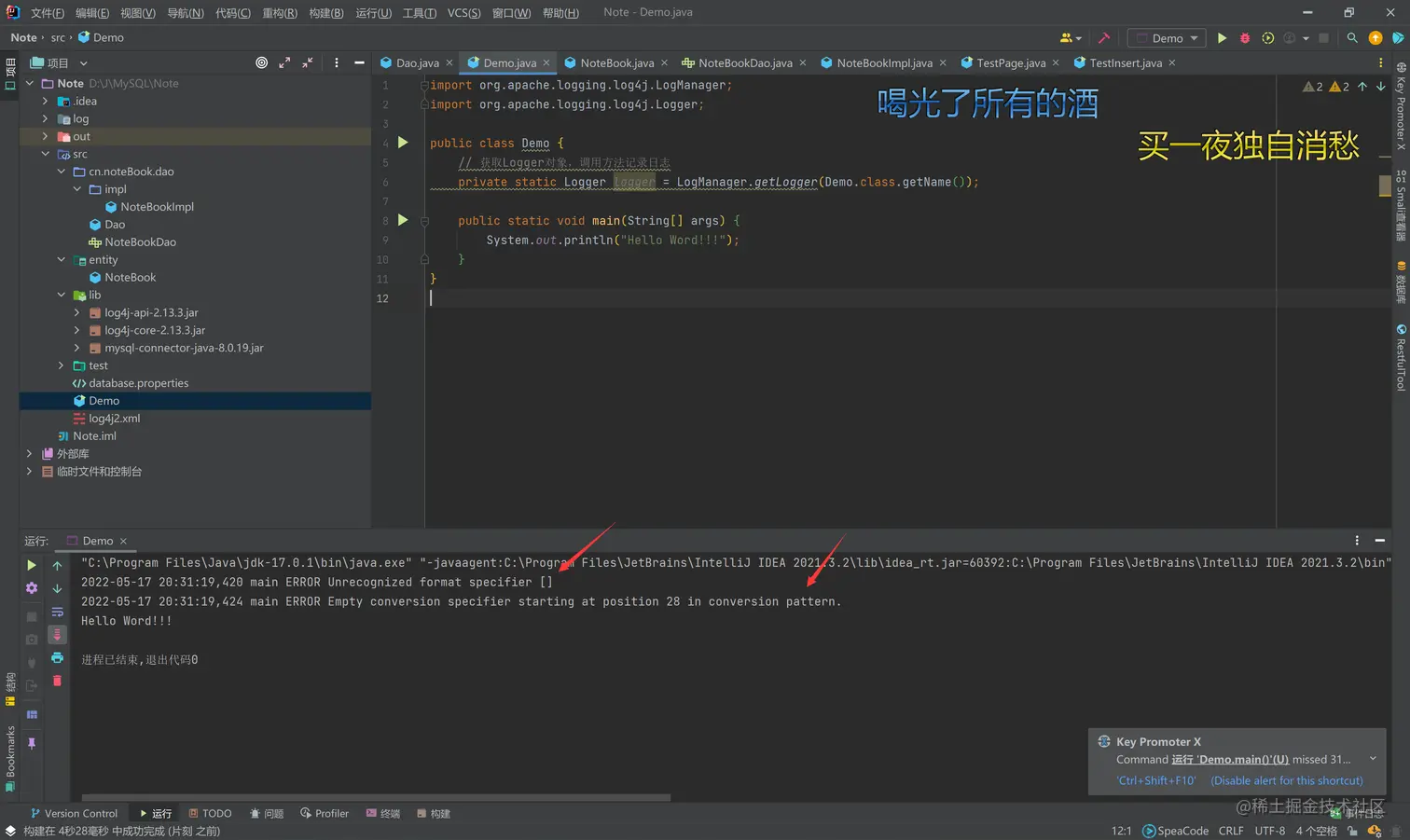Click the run gutter icon beside main method
The width and height of the screenshot is (1410, 840).
[403, 220]
